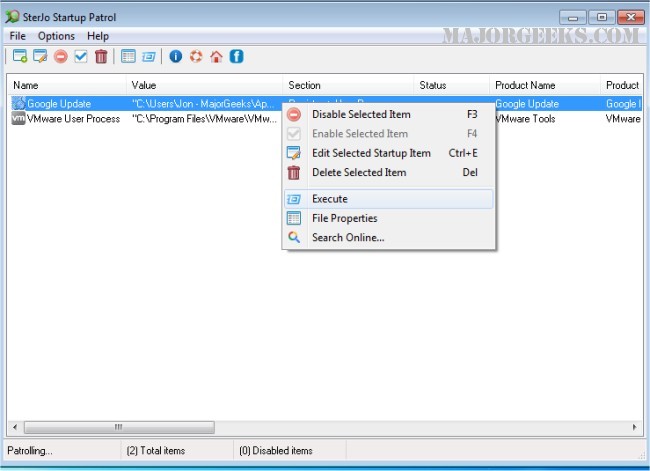The width and height of the screenshot is (650, 471).
Task: Open the Options menu
Action: [56, 36]
